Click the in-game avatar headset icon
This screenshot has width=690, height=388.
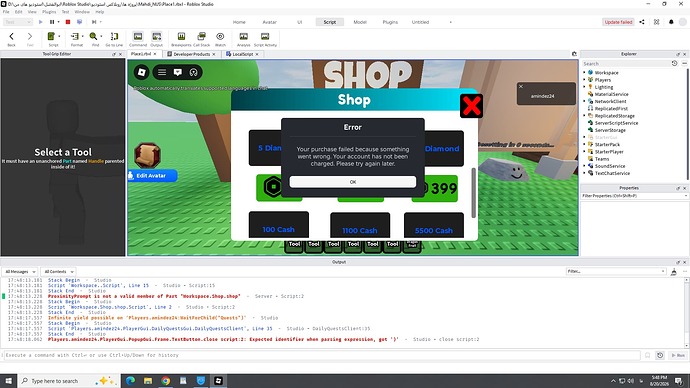194,72
